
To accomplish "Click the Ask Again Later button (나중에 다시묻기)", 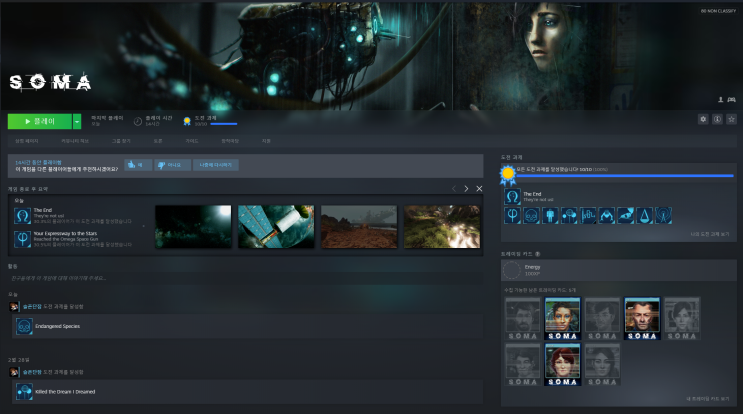I will (x=216, y=165).
